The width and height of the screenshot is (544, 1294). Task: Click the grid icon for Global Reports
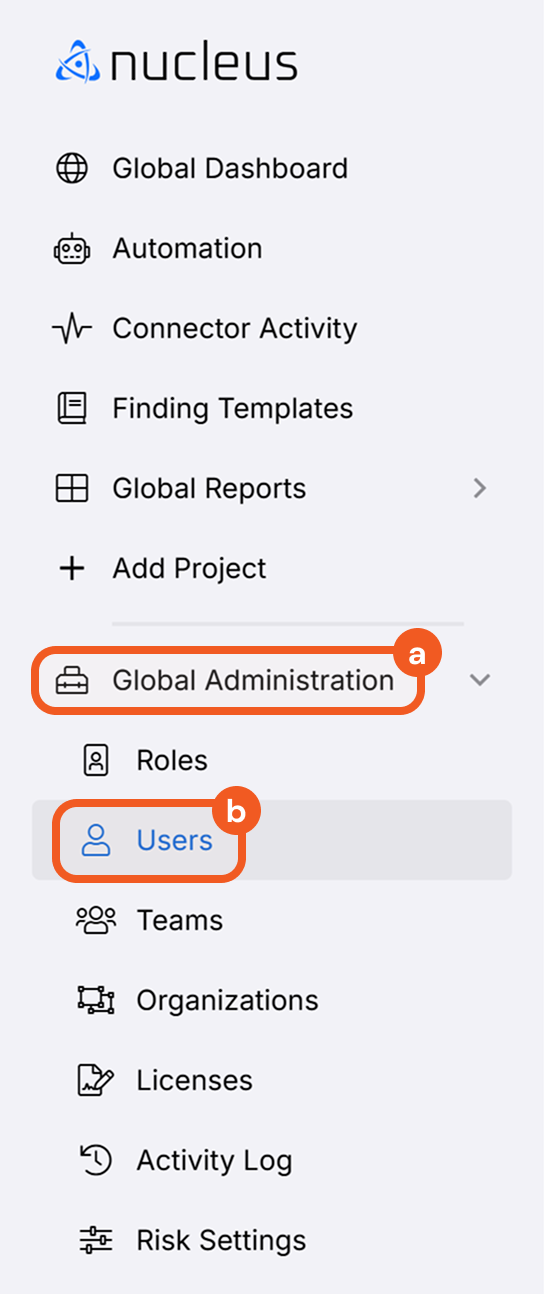tap(71, 488)
